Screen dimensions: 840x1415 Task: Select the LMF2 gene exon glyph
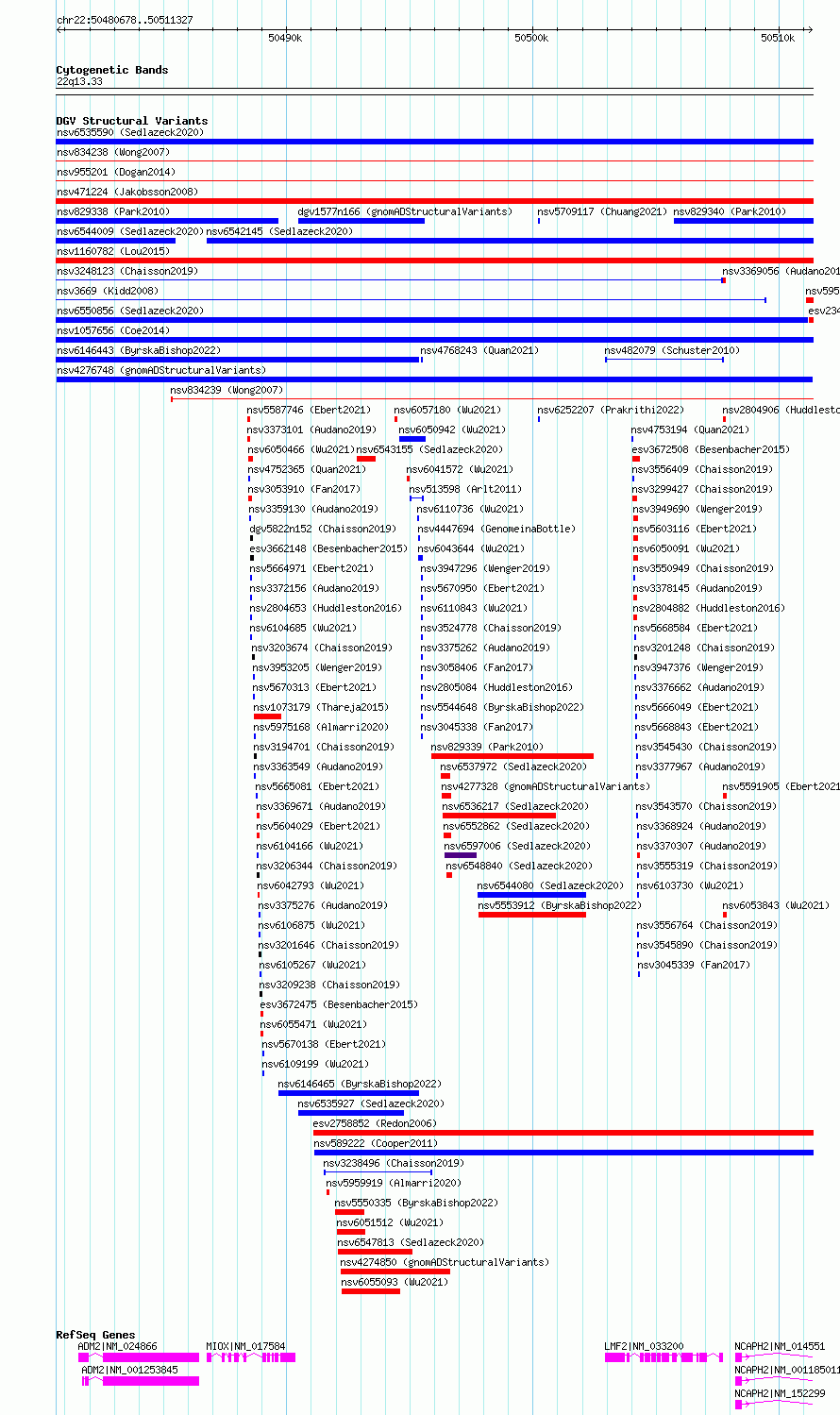[x=664, y=1357]
